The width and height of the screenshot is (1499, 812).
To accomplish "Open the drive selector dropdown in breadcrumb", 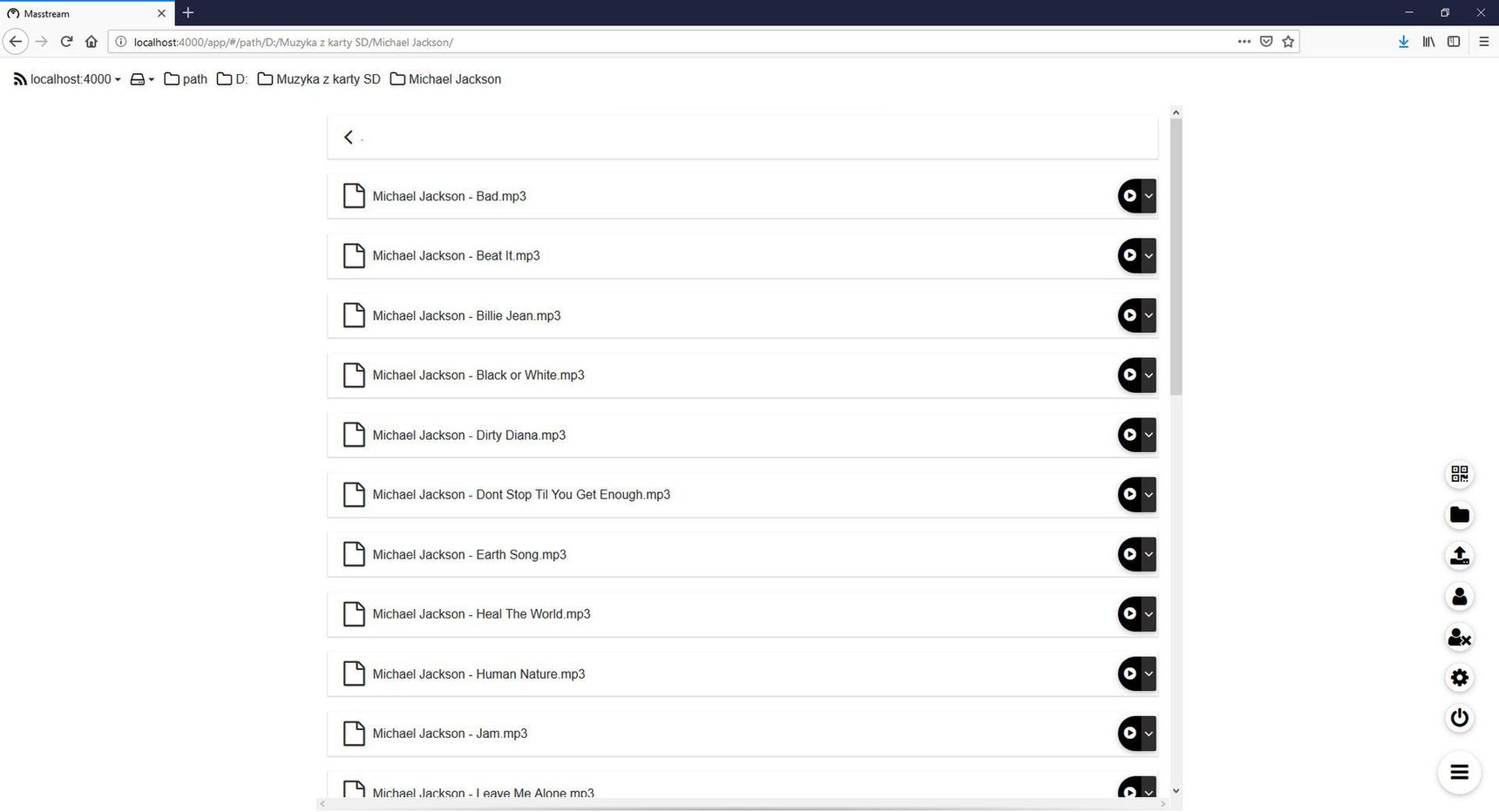I will [142, 79].
